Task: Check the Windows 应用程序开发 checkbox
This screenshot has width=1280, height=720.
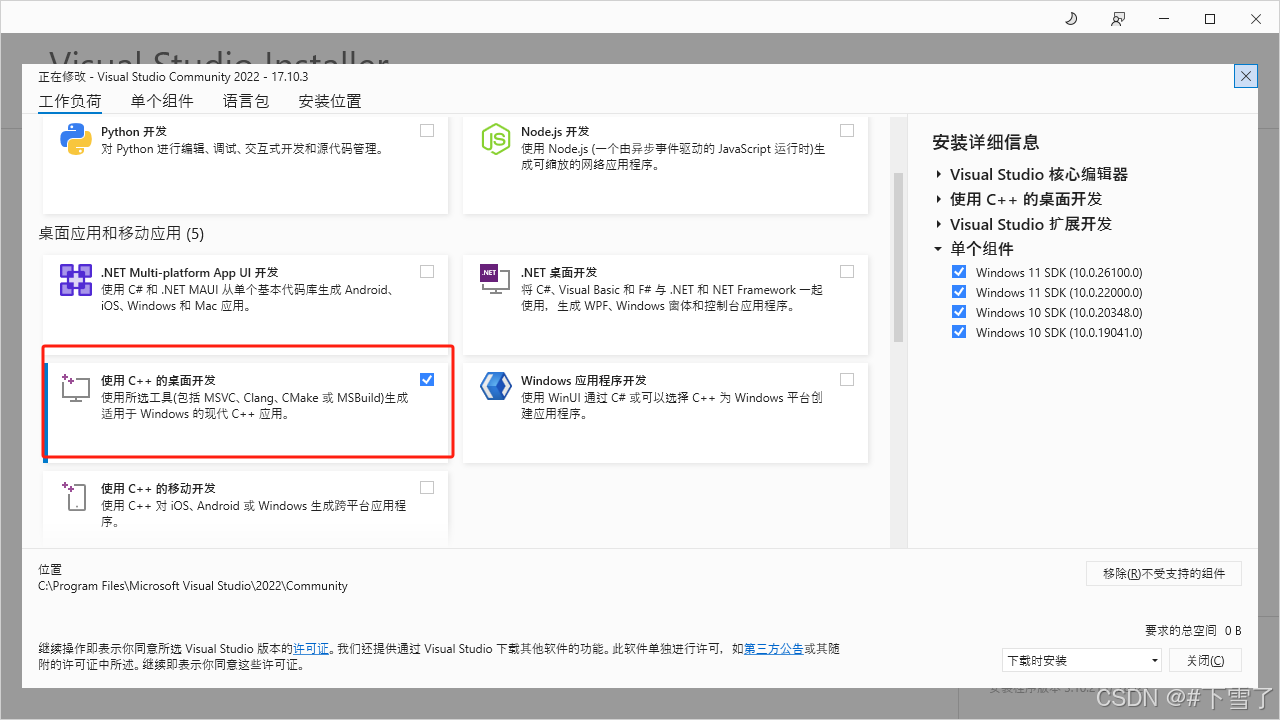Action: point(847,379)
